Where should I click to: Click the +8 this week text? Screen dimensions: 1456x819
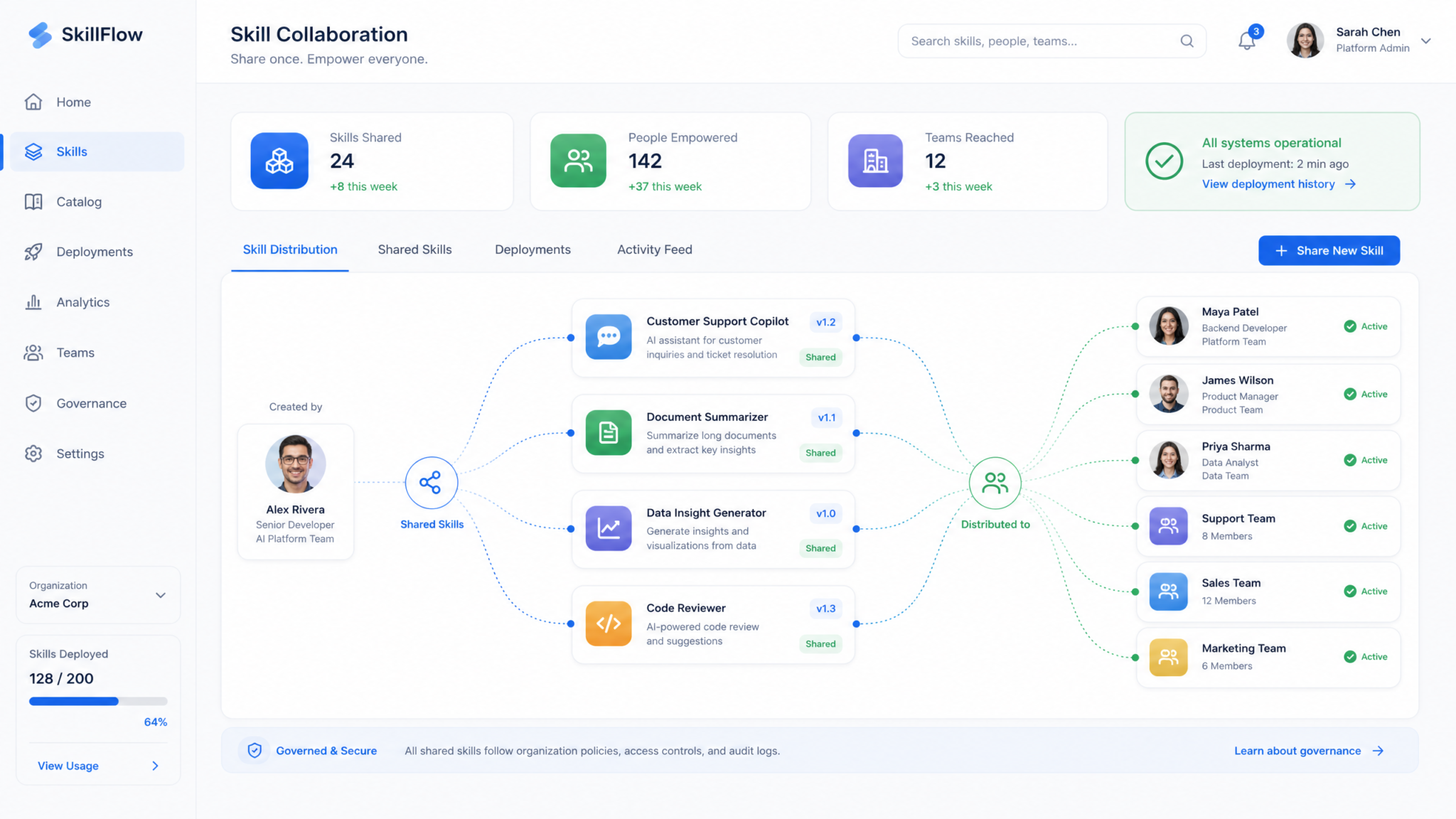coord(363,186)
